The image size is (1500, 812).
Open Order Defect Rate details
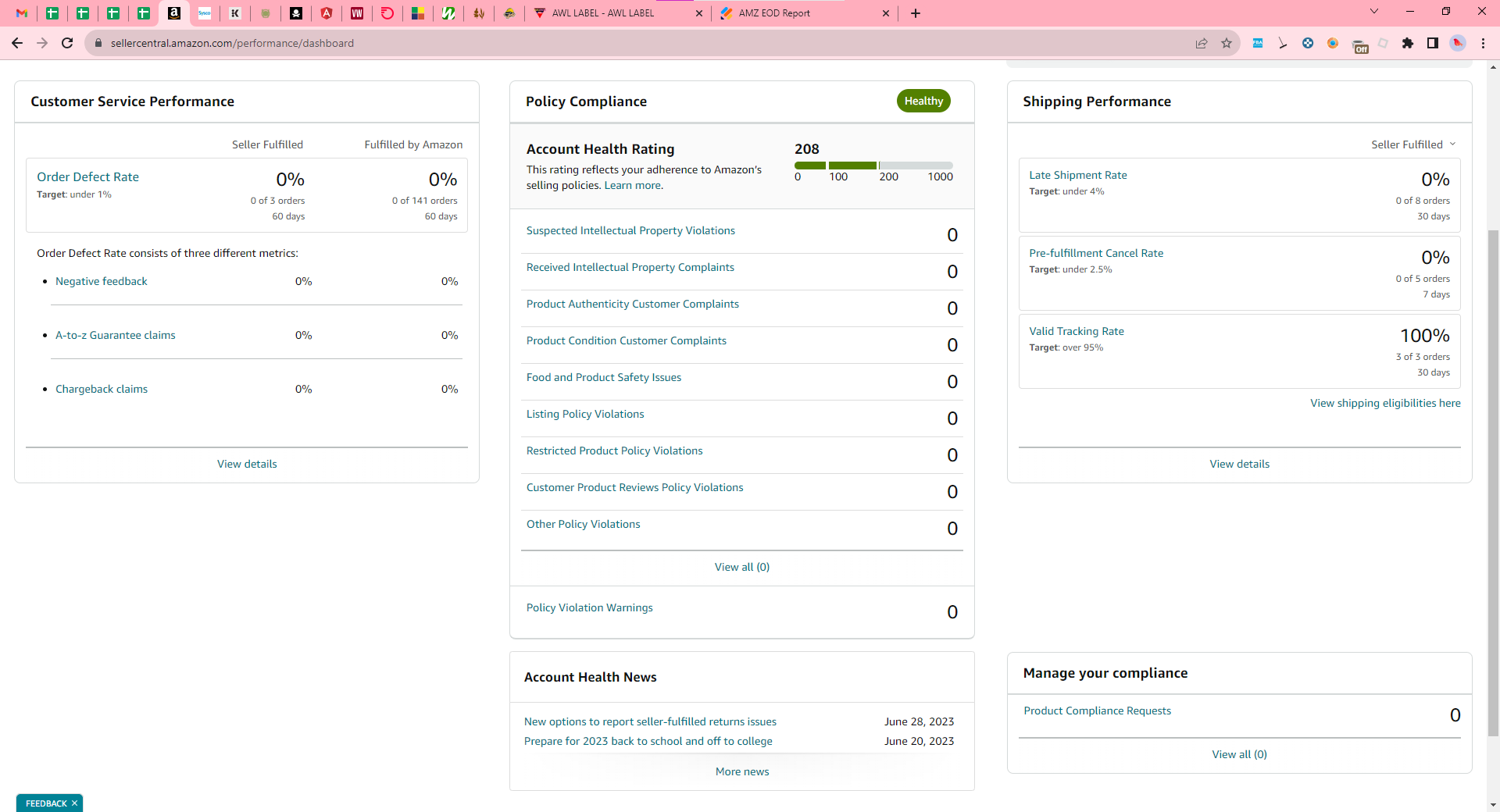tap(87, 177)
